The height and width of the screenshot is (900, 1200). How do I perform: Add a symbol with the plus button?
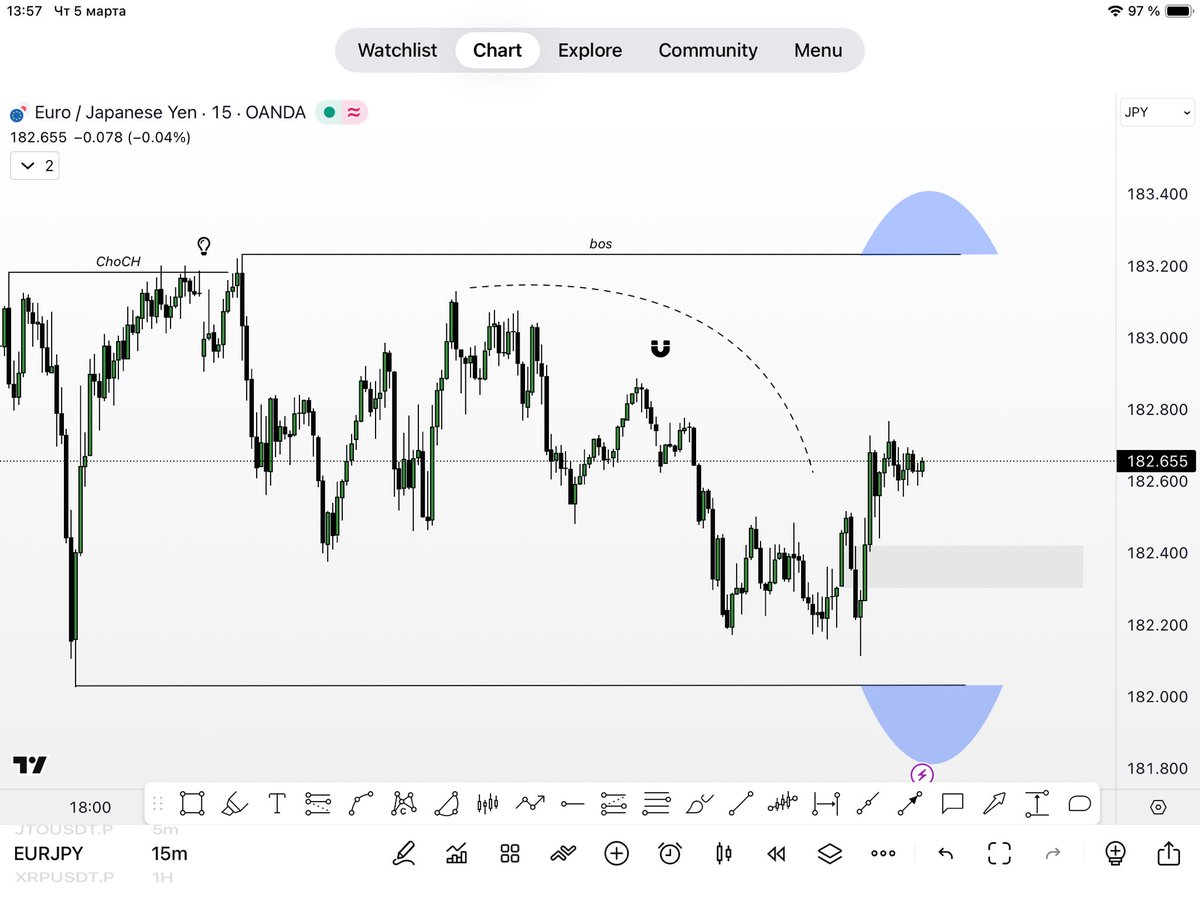coord(617,853)
